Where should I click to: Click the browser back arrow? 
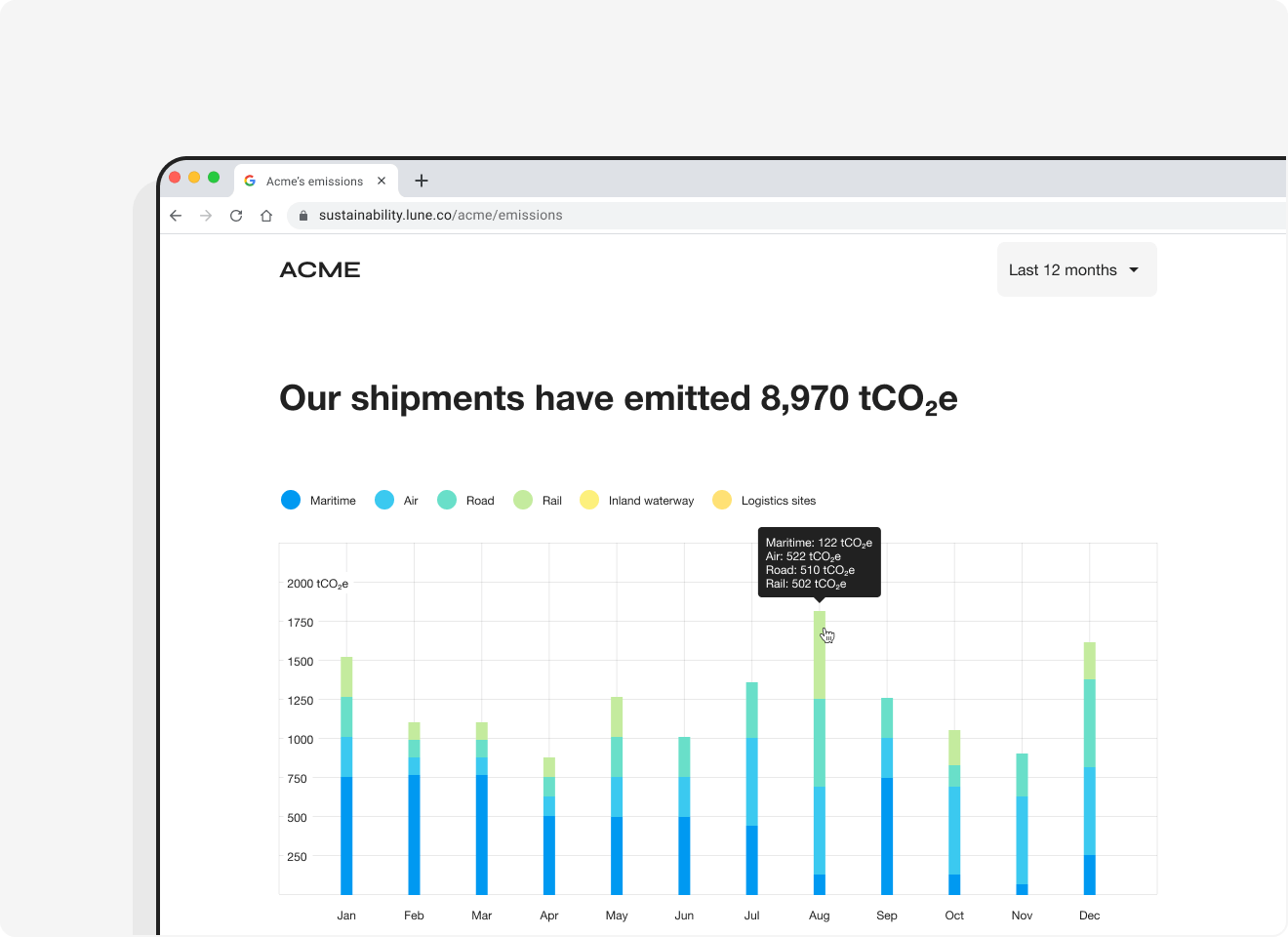[x=176, y=216]
